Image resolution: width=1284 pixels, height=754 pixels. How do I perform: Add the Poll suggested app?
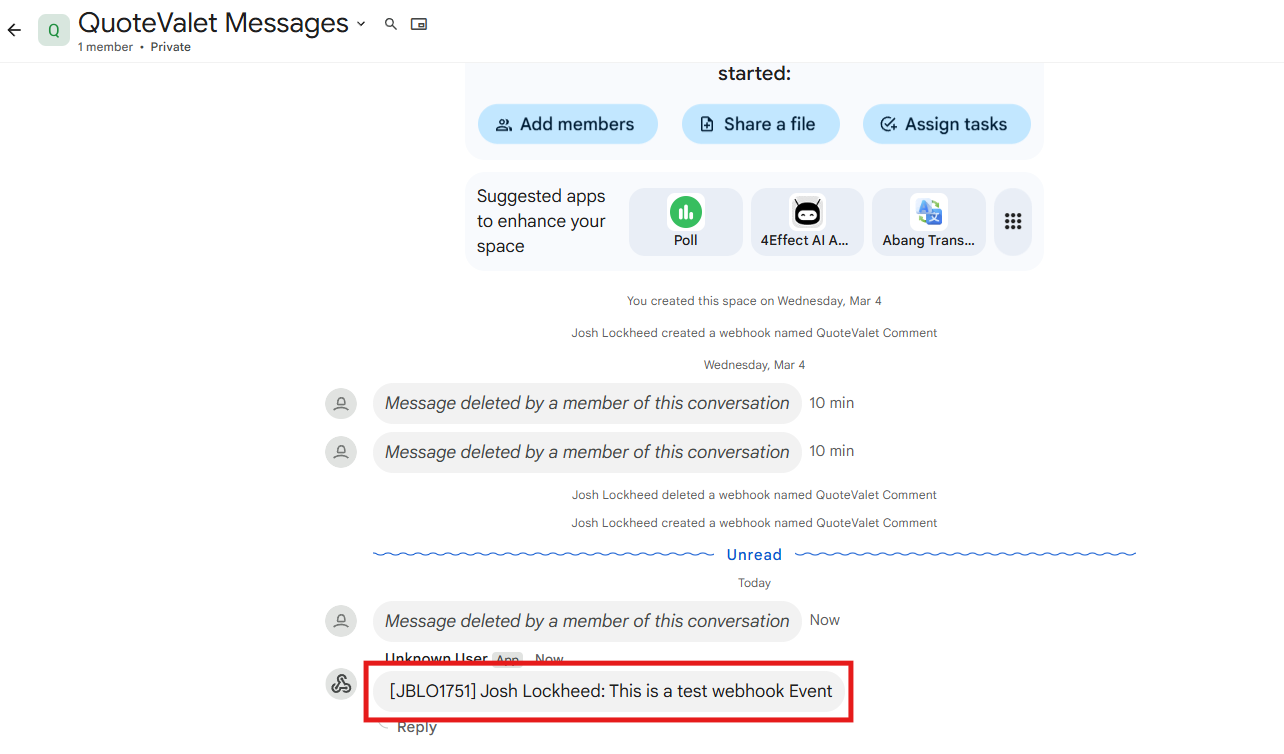tap(685, 222)
